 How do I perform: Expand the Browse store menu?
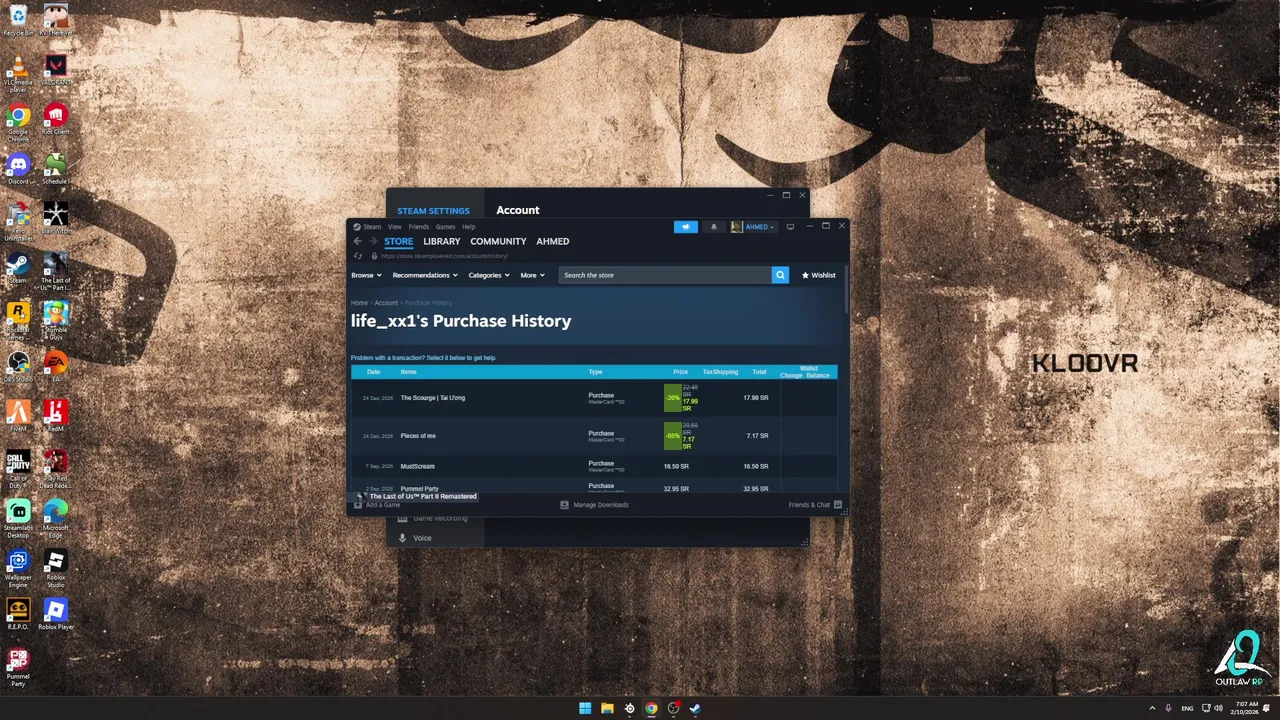tap(366, 275)
